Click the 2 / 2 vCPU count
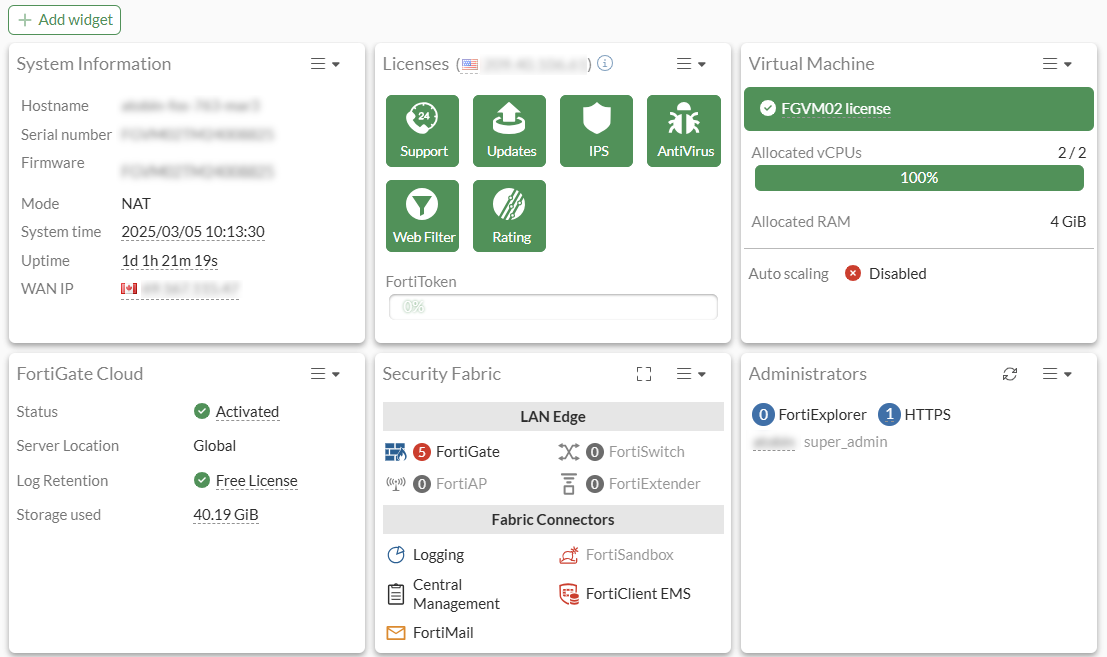Viewport: 1107px width, 657px height. [1072, 152]
